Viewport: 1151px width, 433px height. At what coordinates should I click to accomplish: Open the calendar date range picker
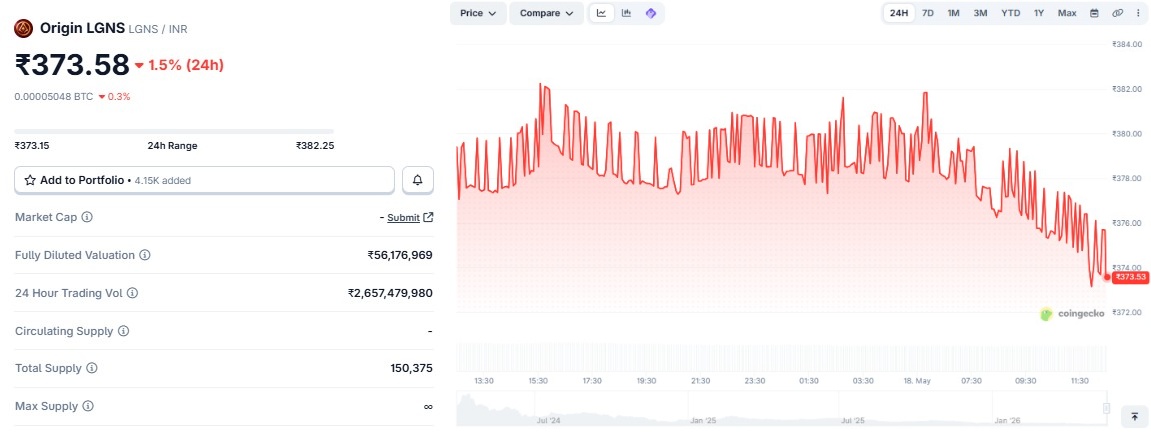(x=1094, y=13)
